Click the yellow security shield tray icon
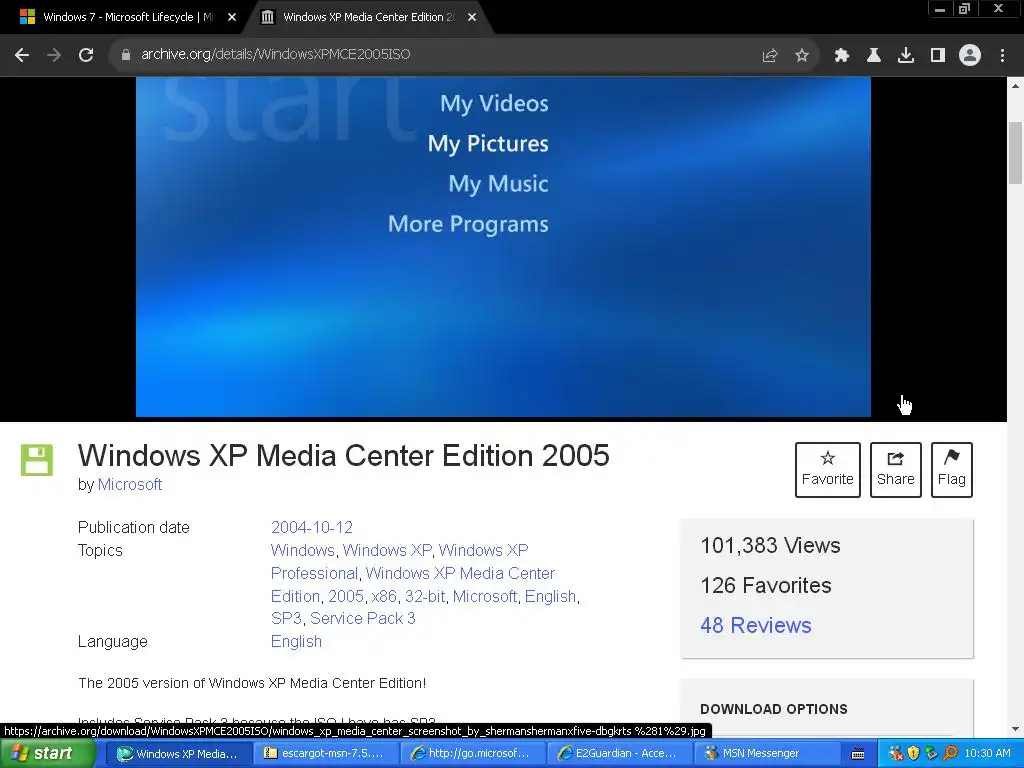The image size is (1024, 768). (x=914, y=754)
